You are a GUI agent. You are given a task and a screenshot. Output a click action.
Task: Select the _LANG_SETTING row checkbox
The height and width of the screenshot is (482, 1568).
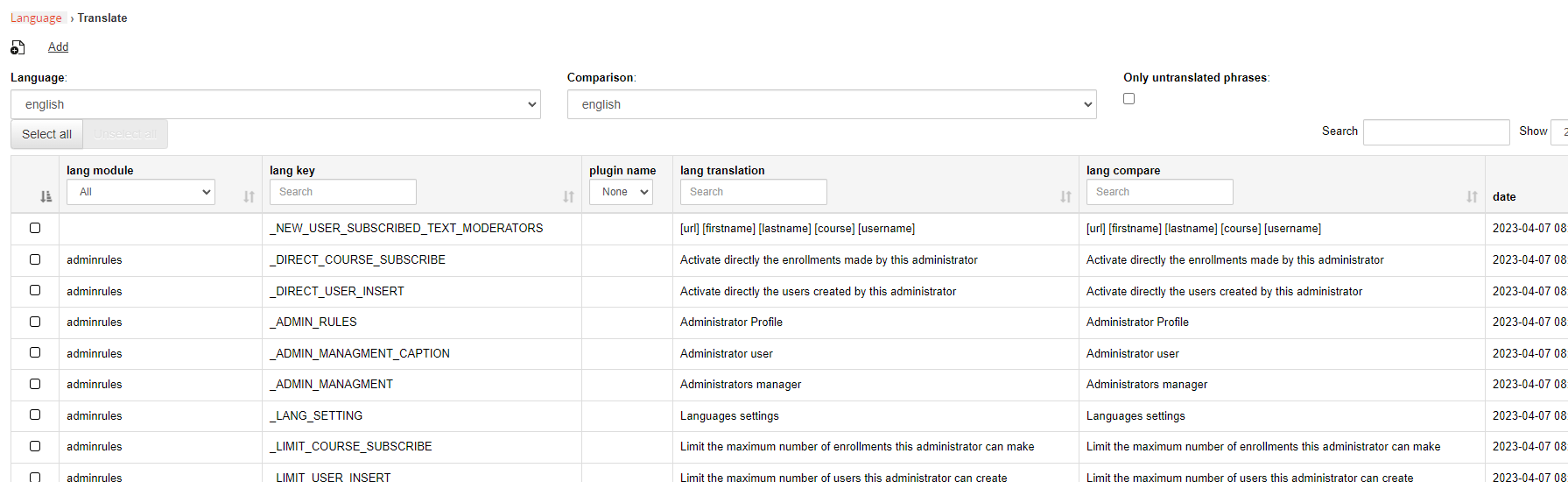(35, 415)
